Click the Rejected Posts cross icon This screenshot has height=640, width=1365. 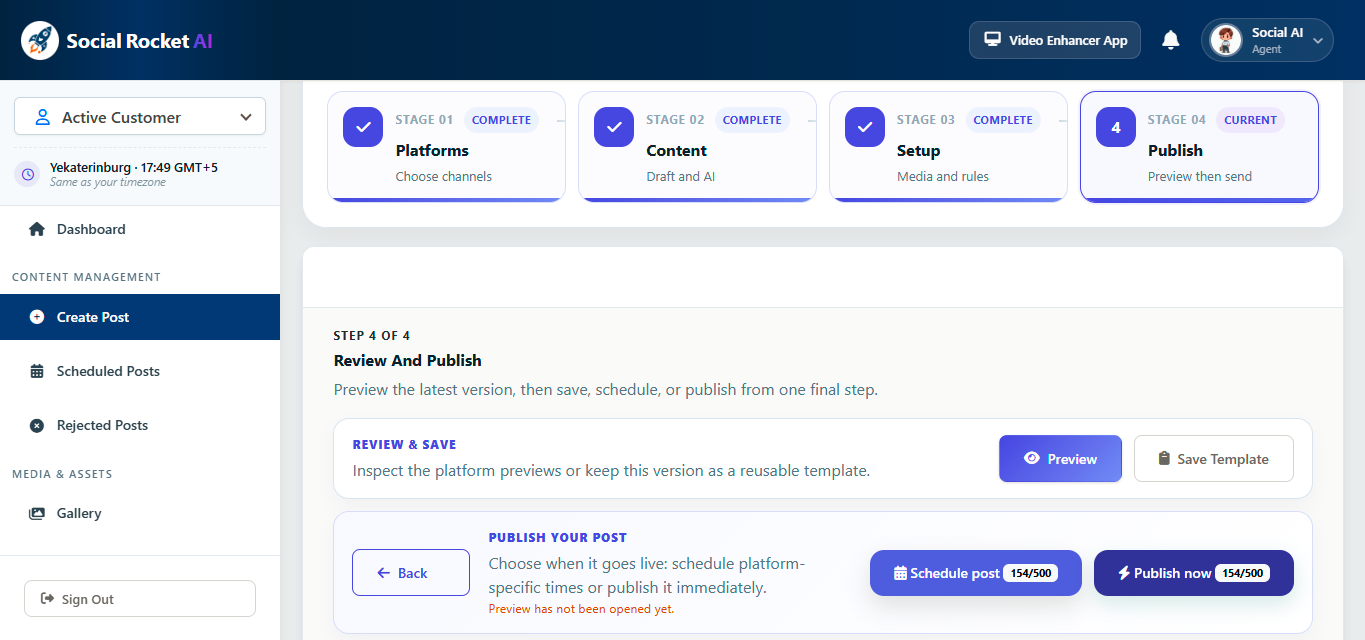[37, 425]
